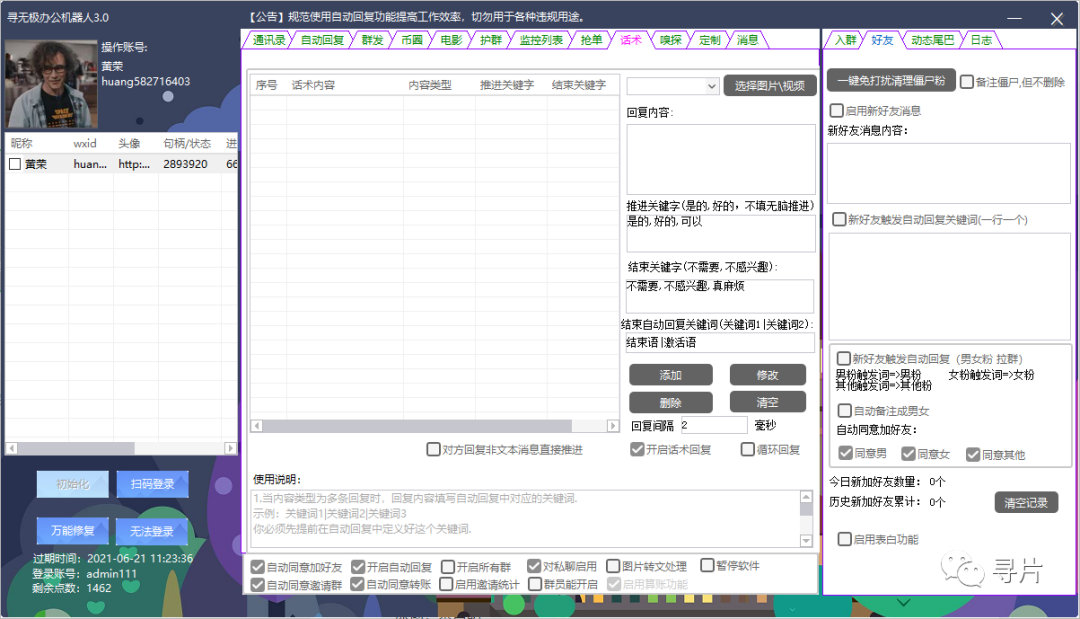Click the operator avatar thumbnail
Image resolution: width=1080 pixels, height=619 pixels.
[x=49, y=83]
